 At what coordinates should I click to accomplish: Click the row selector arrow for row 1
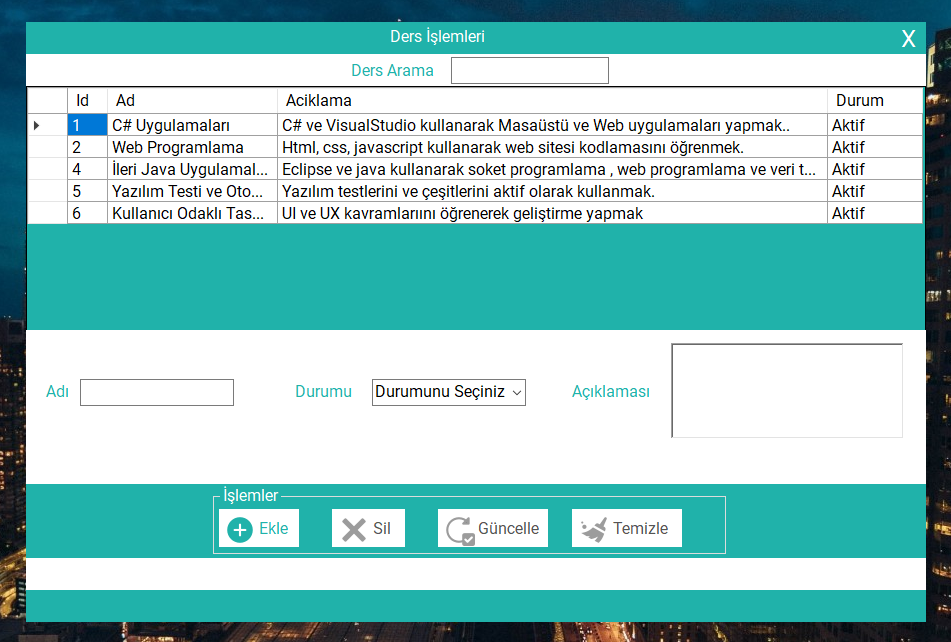36,125
